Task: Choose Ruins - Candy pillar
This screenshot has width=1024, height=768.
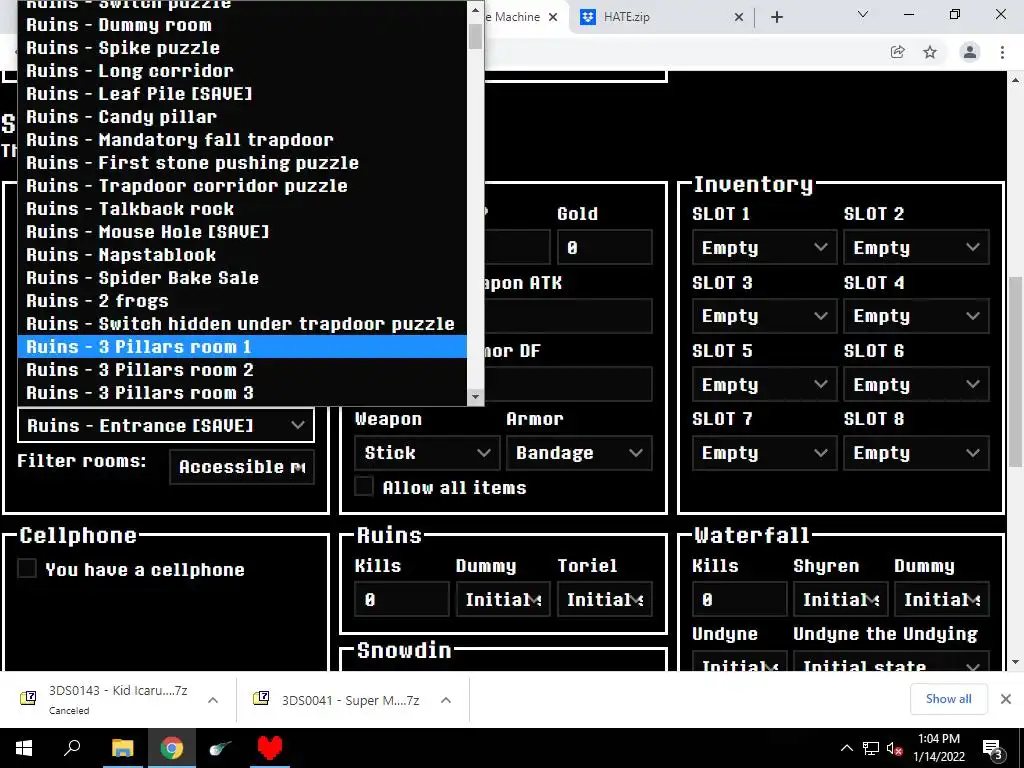Action: pyautogui.click(x=242, y=117)
